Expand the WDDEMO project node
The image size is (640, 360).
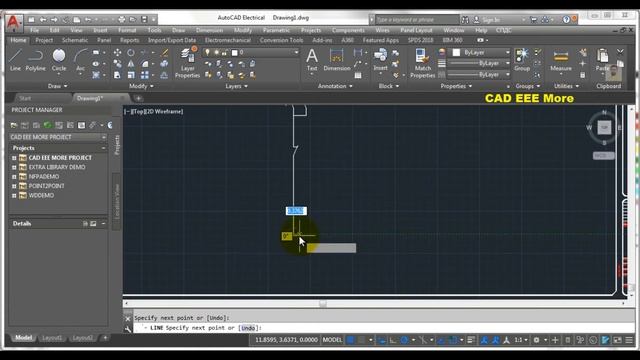click(14, 196)
